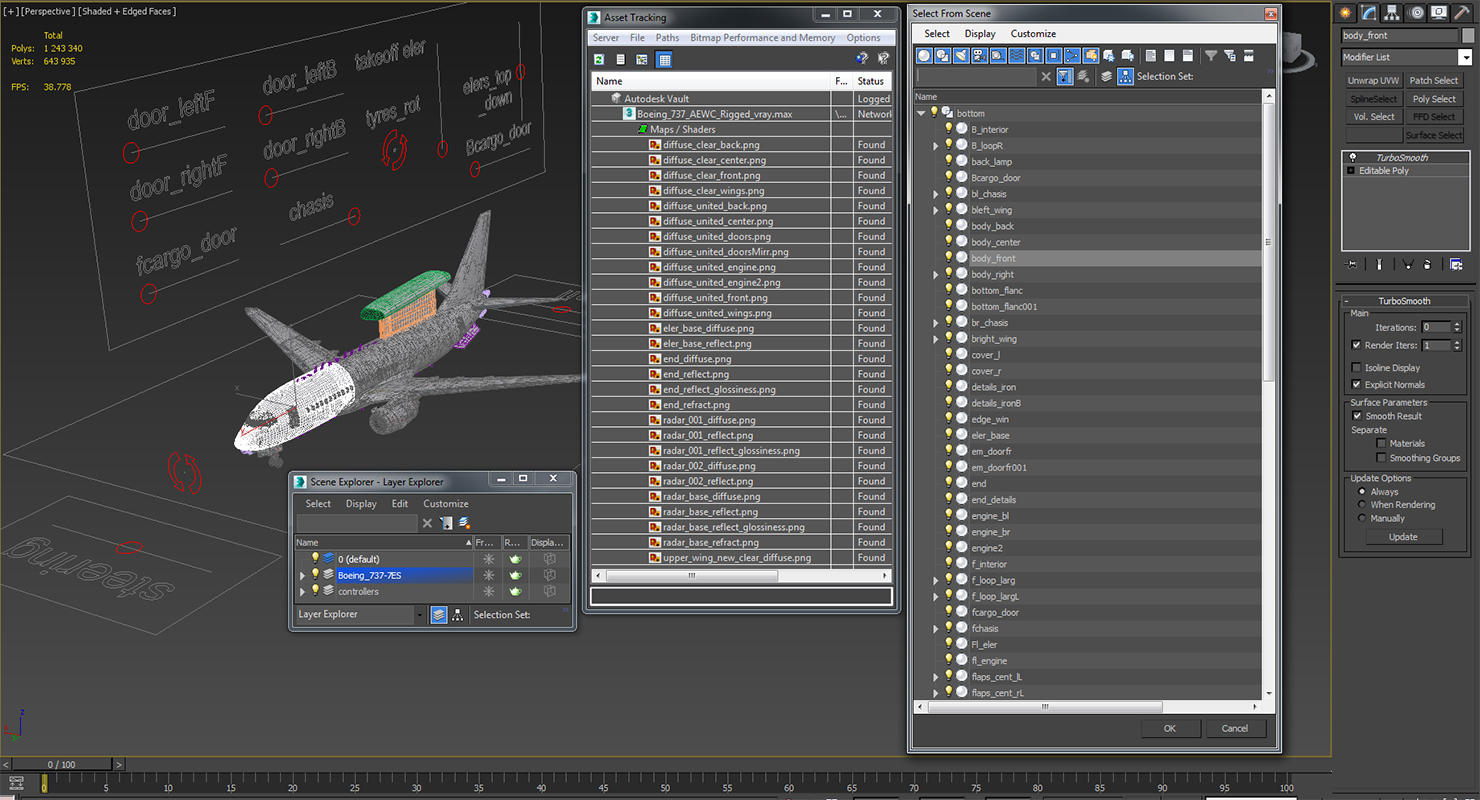1480x800 pixels.
Task: Open the Utilities hammer panel tab
Action: click(x=1462, y=13)
